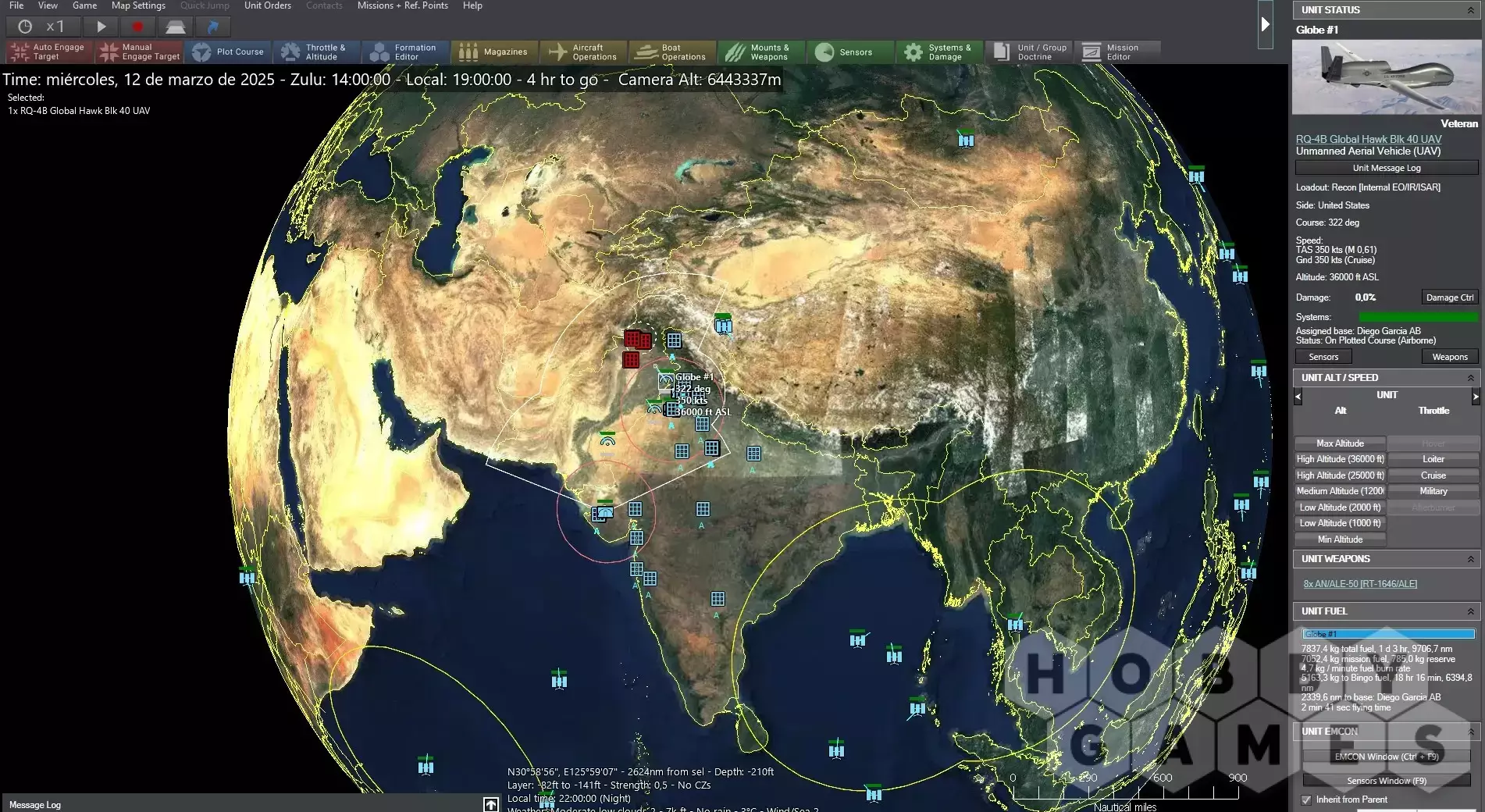Collapse the UNIT WEAPONS section
Screen dimensions: 1485x812
[x=1471, y=559]
